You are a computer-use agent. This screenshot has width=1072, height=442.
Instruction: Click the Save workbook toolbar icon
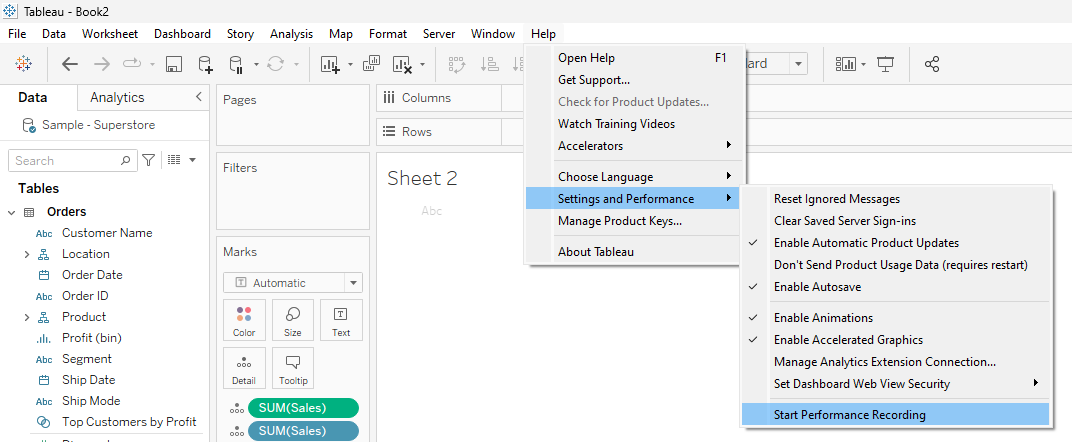coord(174,64)
